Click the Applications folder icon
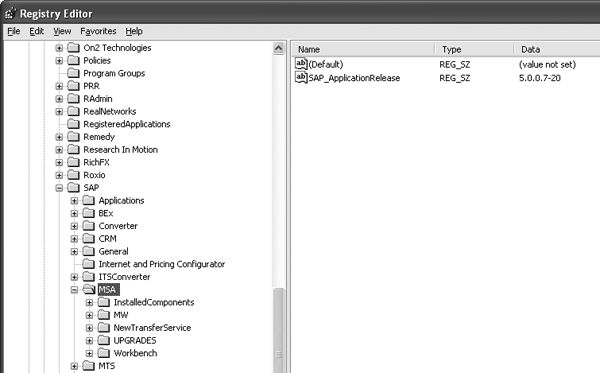The image size is (600, 373). [88, 200]
